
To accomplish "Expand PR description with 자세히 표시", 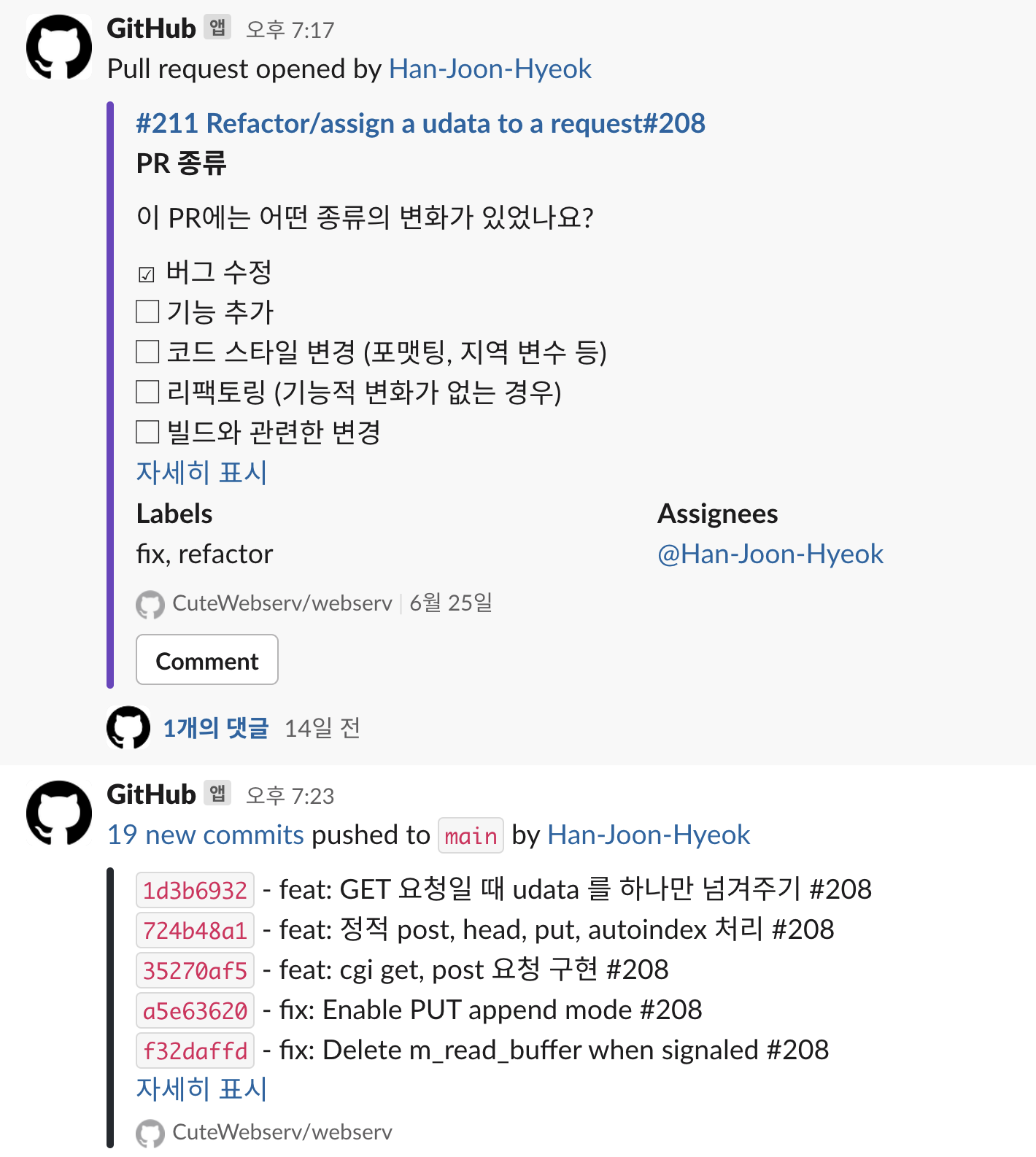I will click(201, 473).
